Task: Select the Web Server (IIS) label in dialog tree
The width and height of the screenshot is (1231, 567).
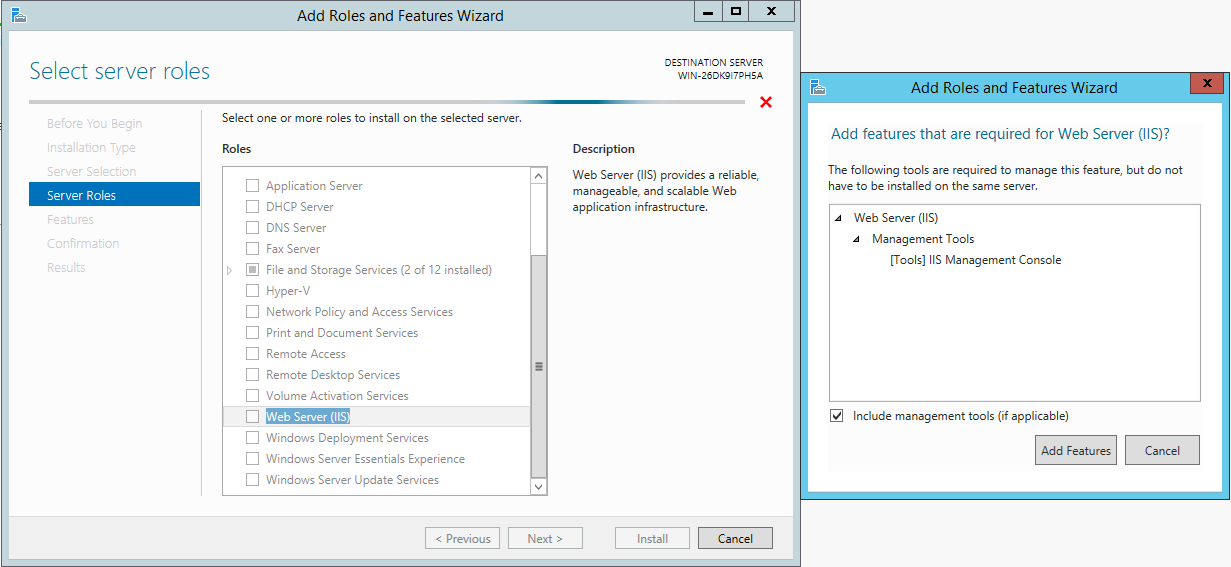Action: [896, 218]
